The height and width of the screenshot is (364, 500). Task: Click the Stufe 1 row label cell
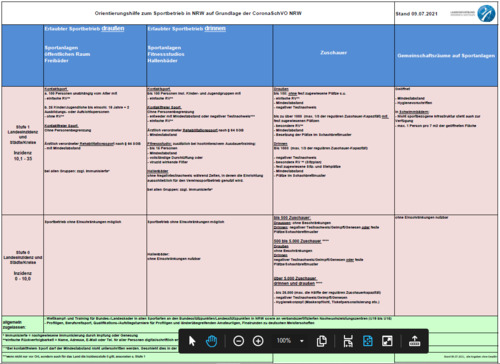pyautogui.click(x=23, y=151)
